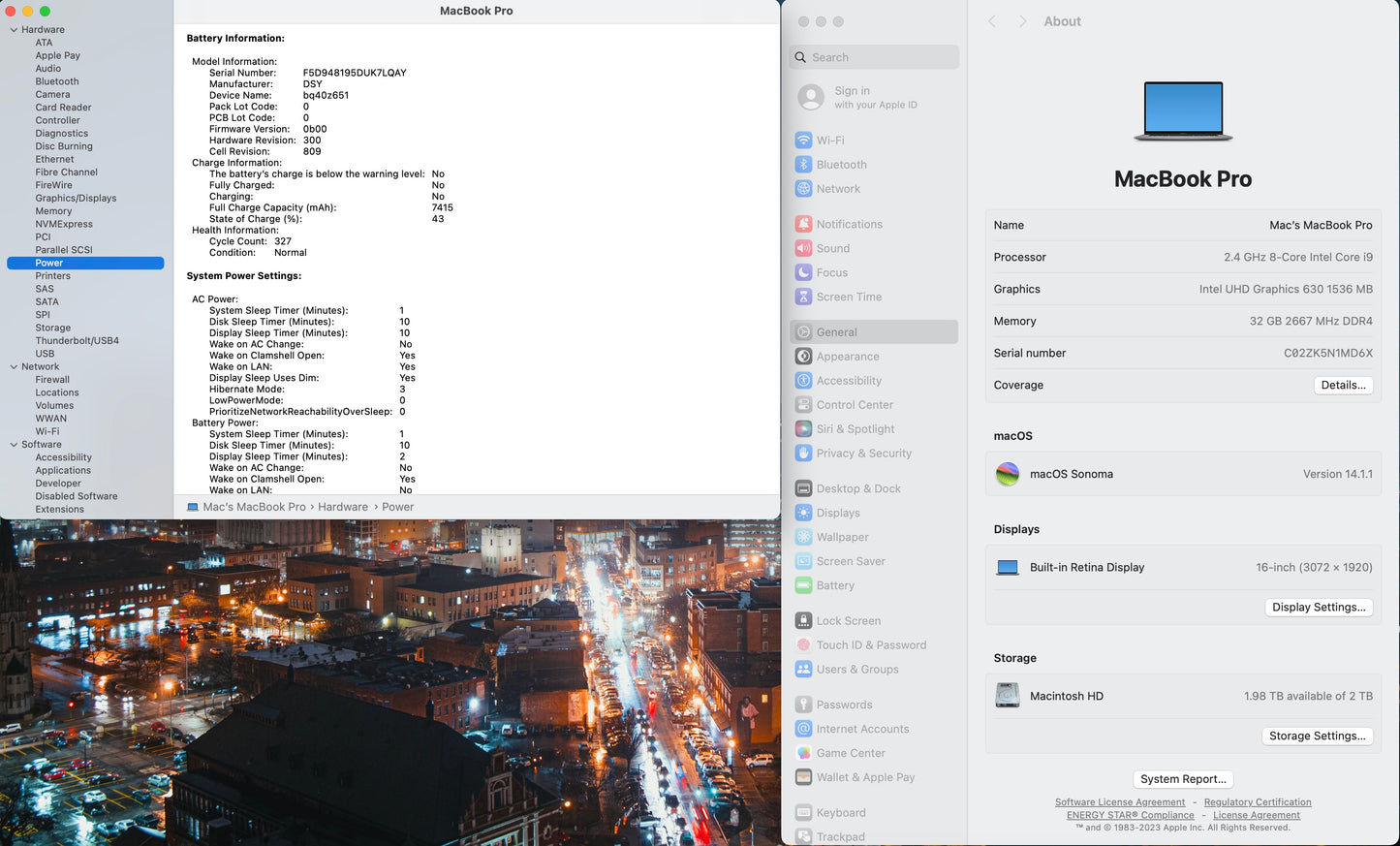Screen dimensions: 1400x846
Task: Collapse the Hardware tree section
Action: pyautogui.click(x=14, y=30)
